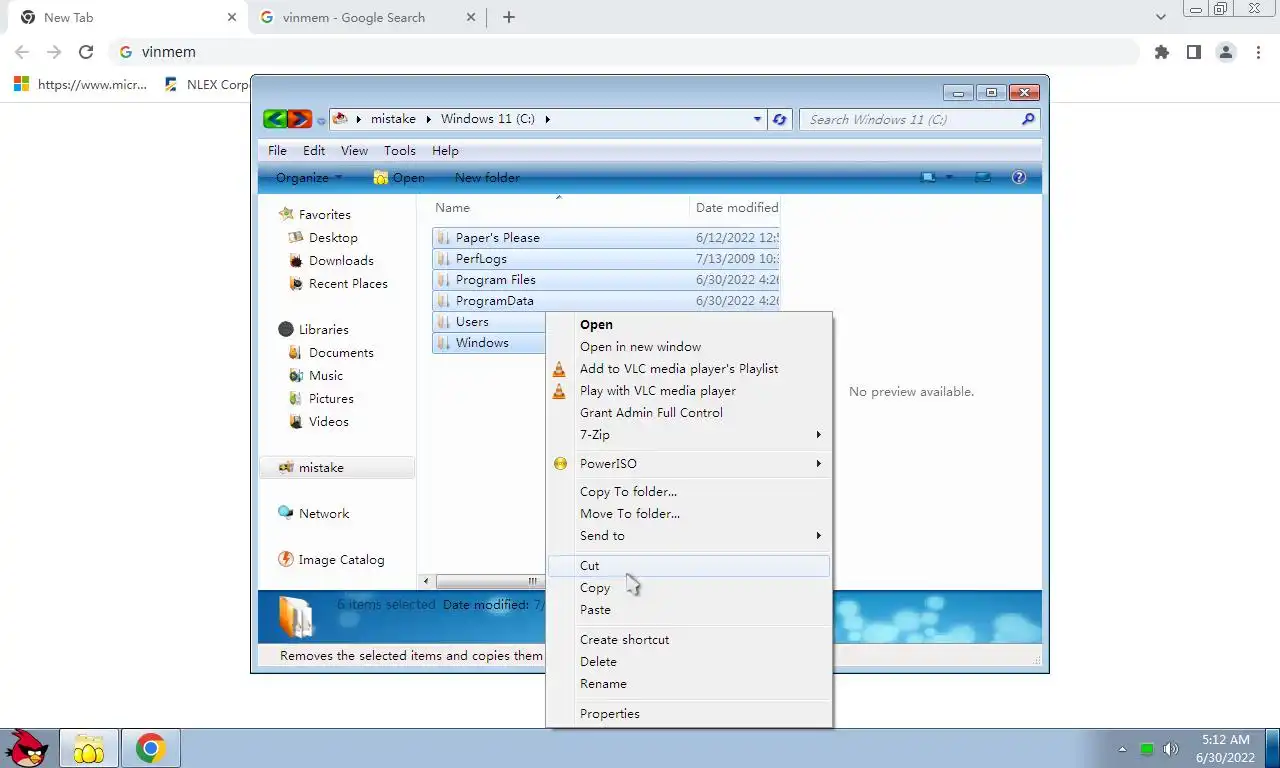Sort by Date modified column header
The image size is (1280, 768).
(x=735, y=207)
